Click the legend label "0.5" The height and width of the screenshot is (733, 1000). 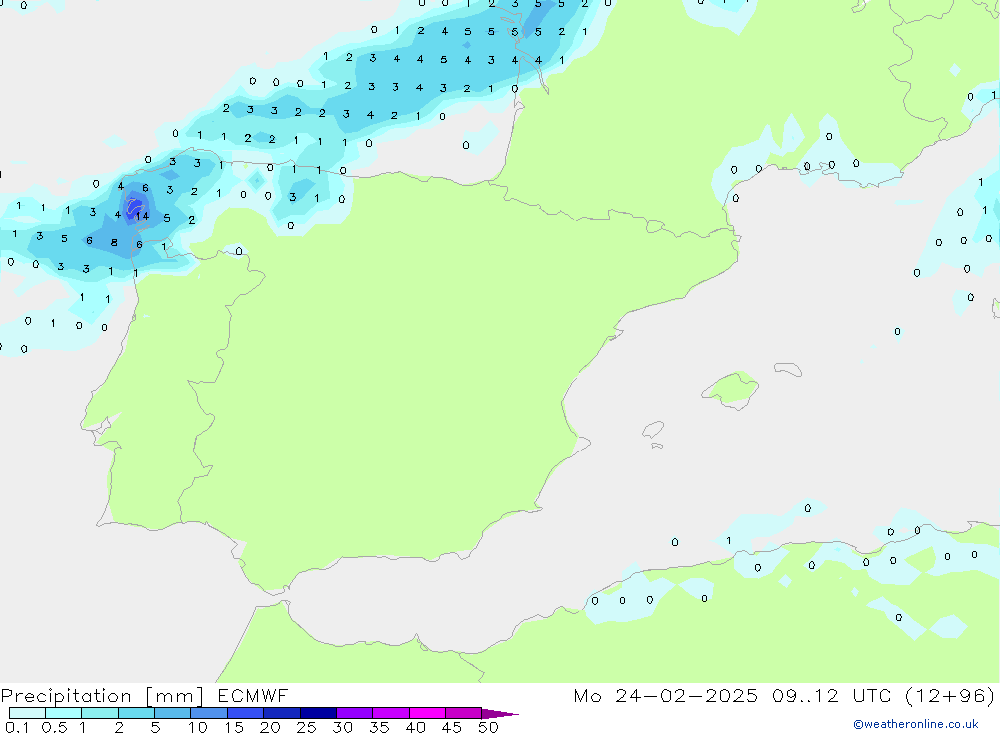[54, 727]
